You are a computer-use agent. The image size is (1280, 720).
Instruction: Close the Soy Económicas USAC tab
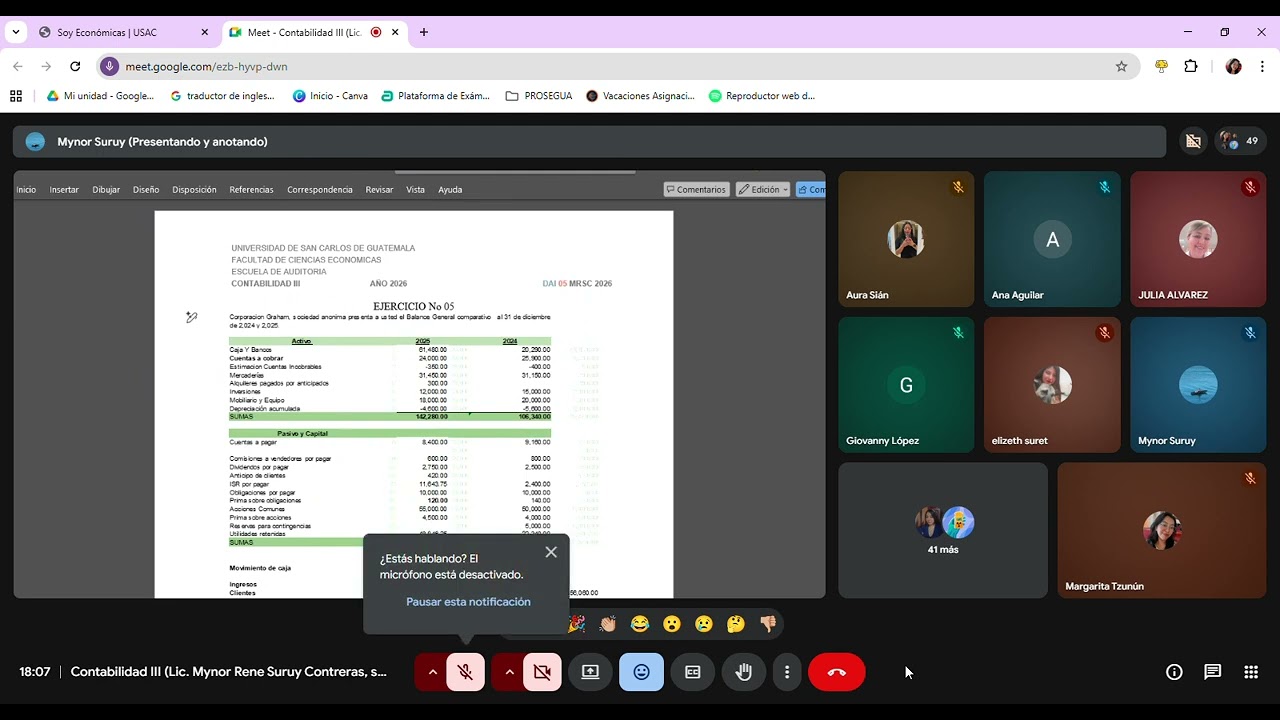(205, 32)
